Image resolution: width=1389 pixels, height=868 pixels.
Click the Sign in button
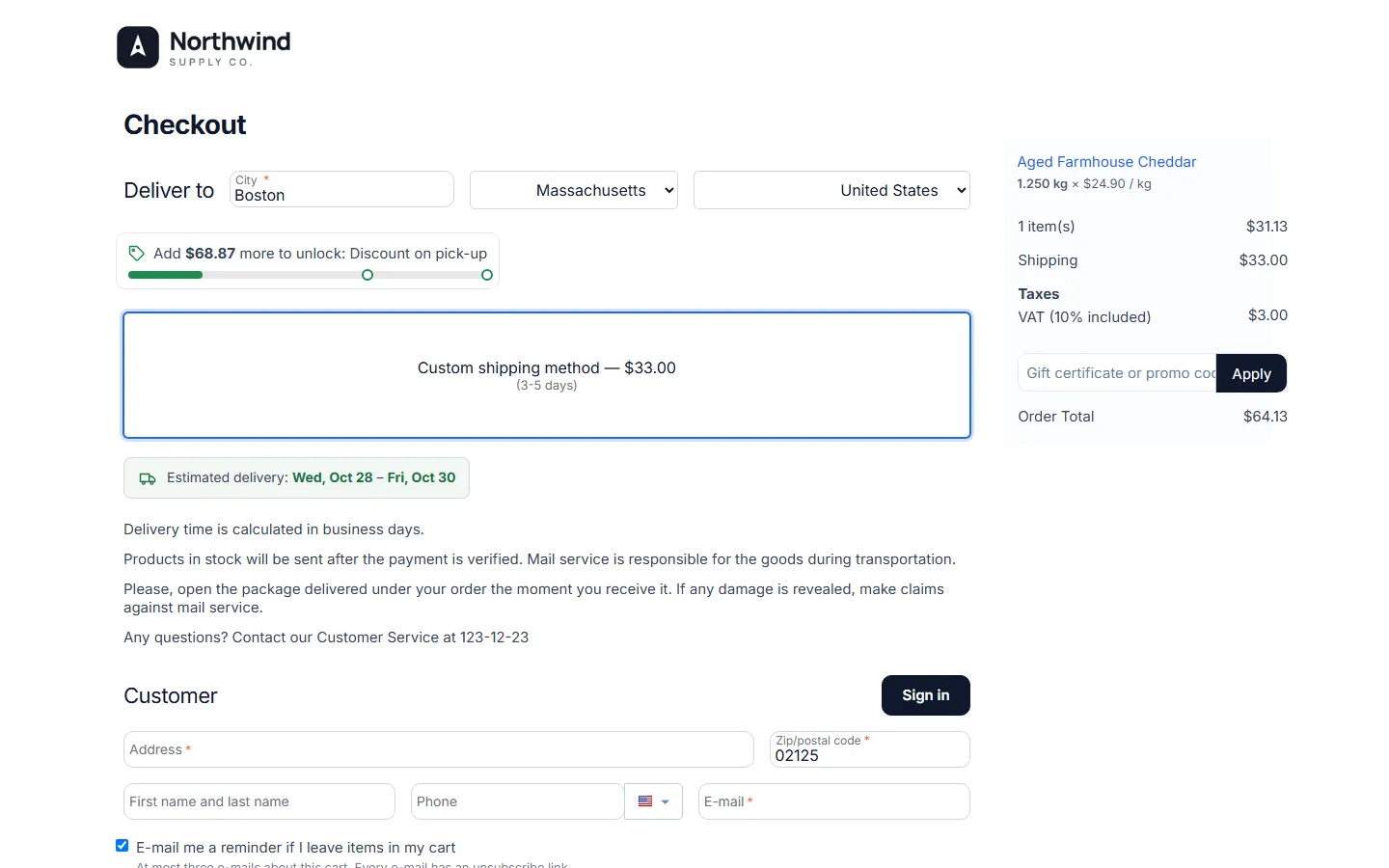pyautogui.click(x=926, y=695)
